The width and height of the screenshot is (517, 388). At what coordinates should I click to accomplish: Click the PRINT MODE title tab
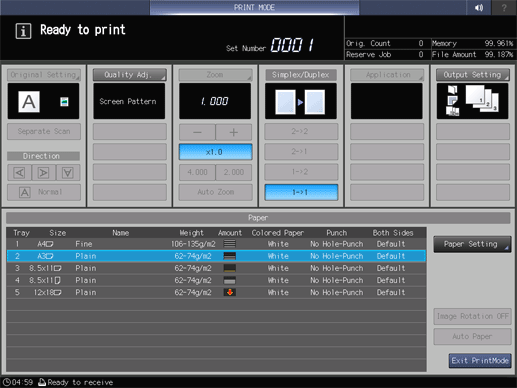[254, 7]
